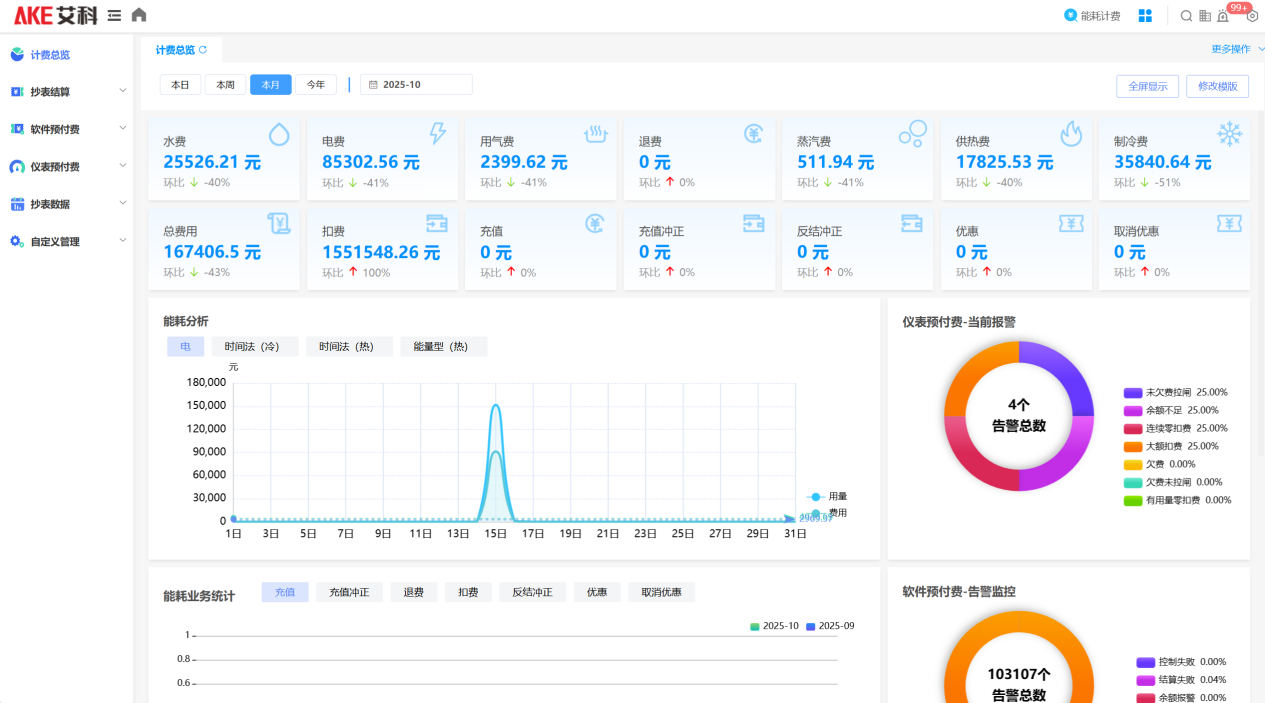Viewport: 1265px width, 703px height.
Task: Click the blue grid apps icon
Action: [1146, 16]
